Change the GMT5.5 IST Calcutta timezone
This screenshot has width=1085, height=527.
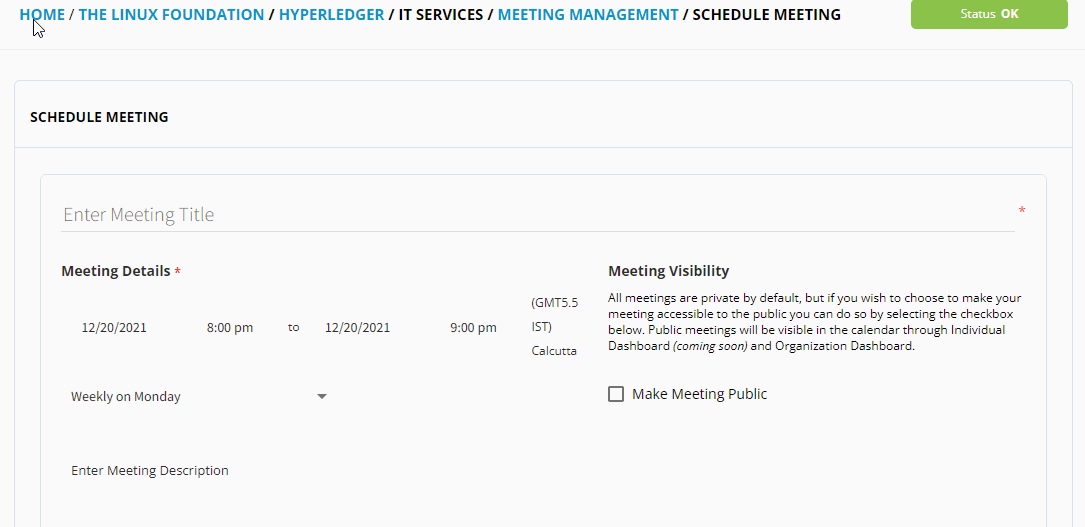click(x=554, y=326)
